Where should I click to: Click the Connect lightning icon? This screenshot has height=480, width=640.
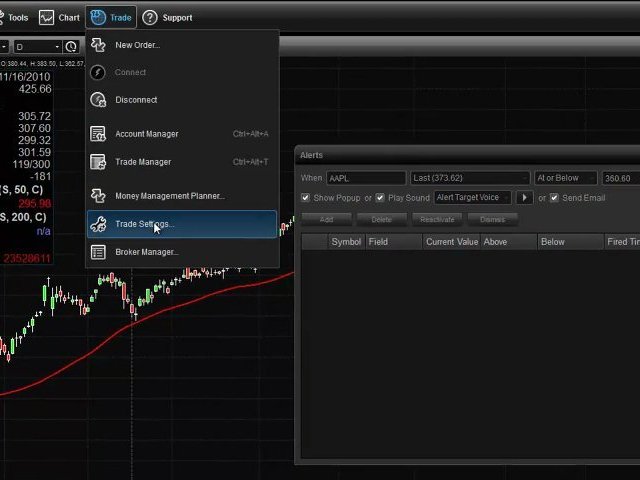coord(98,72)
